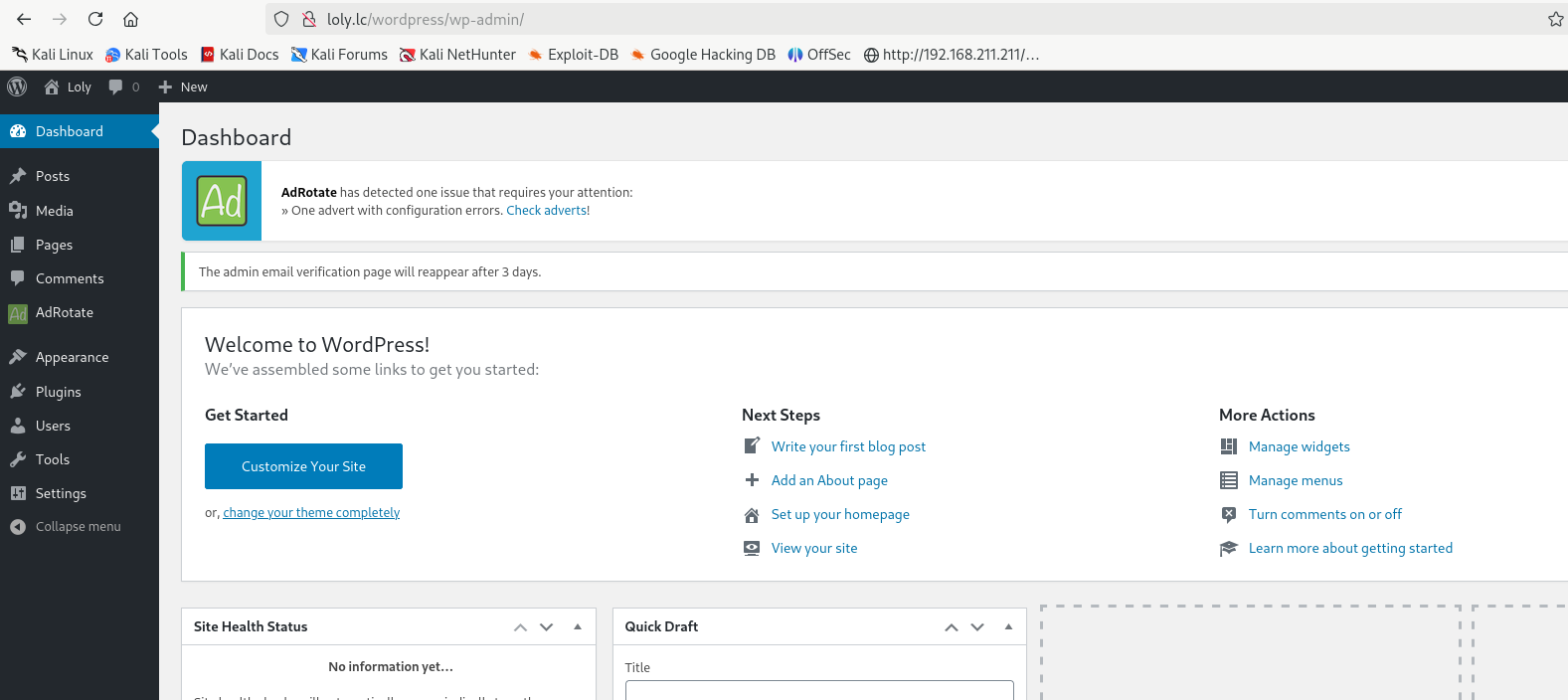Screen dimensions: 1568x700
Task: Open the Pages menu label
Action: [x=54, y=245]
